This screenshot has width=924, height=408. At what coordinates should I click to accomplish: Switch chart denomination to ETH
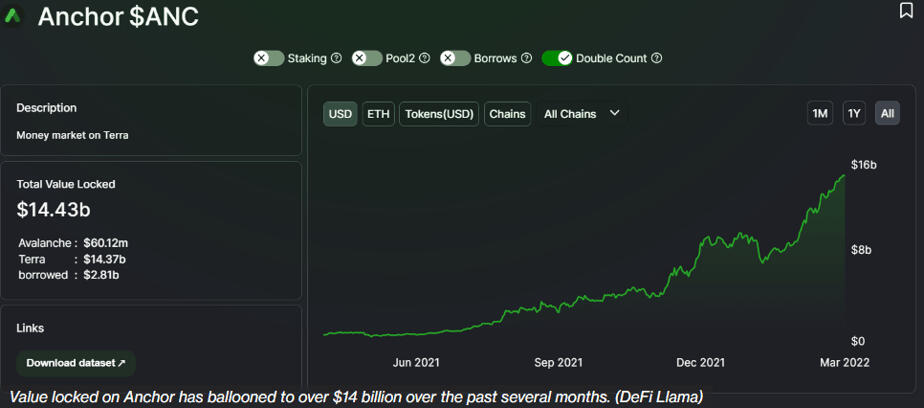coord(378,114)
